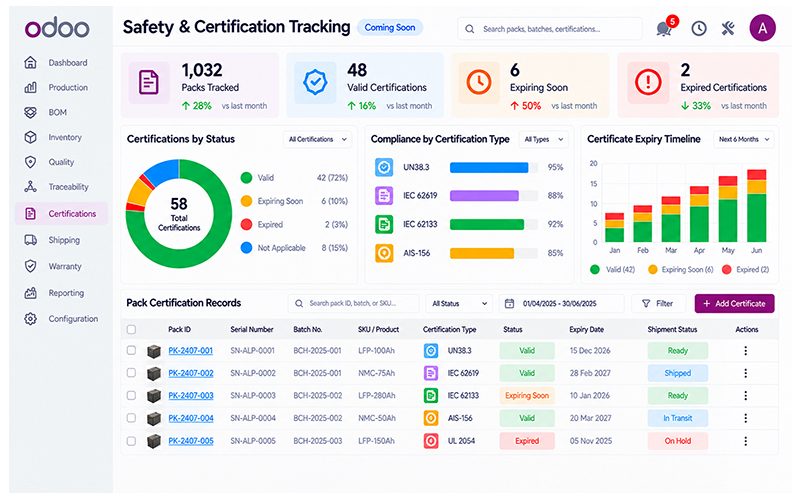This screenshot has height=498, width=800.
Task: Click the Expiring Soon status badge in table
Action: click(x=527, y=395)
